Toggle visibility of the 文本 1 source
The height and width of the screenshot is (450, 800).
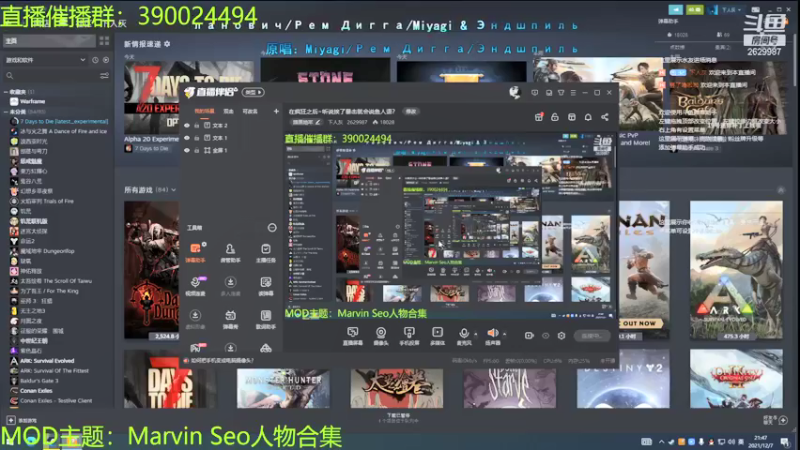187,138
